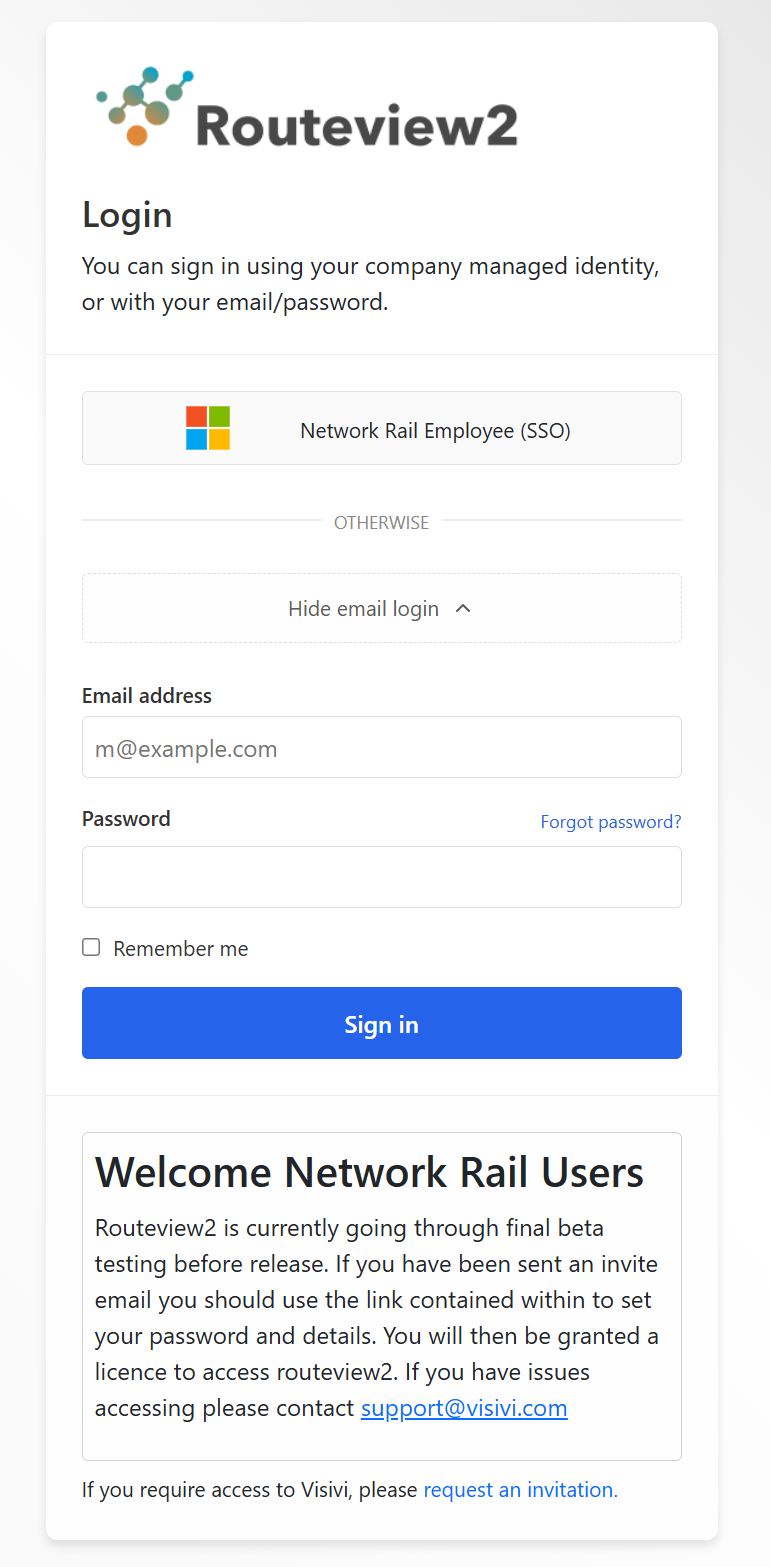Click the support@visivi.com email link

464,1408
